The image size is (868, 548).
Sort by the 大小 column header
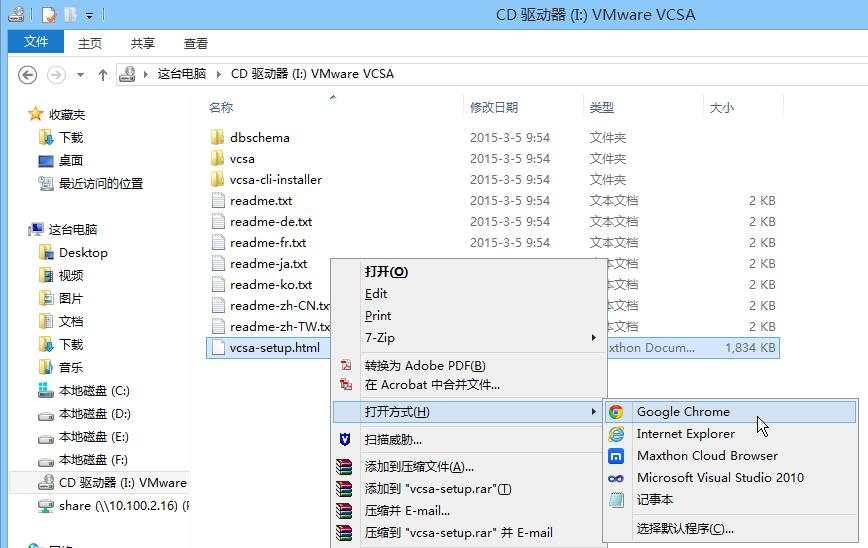pyautogui.click(x=722, y=107)
